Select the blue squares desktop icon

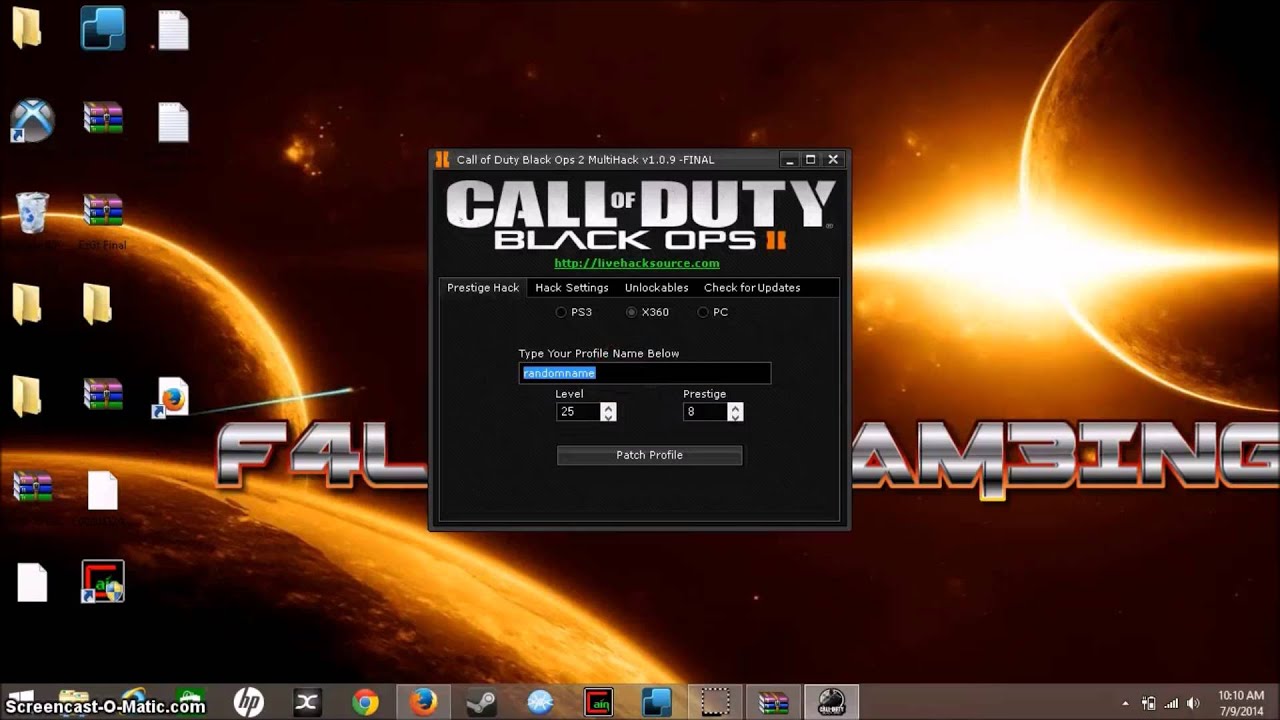[x=103, y=28]
